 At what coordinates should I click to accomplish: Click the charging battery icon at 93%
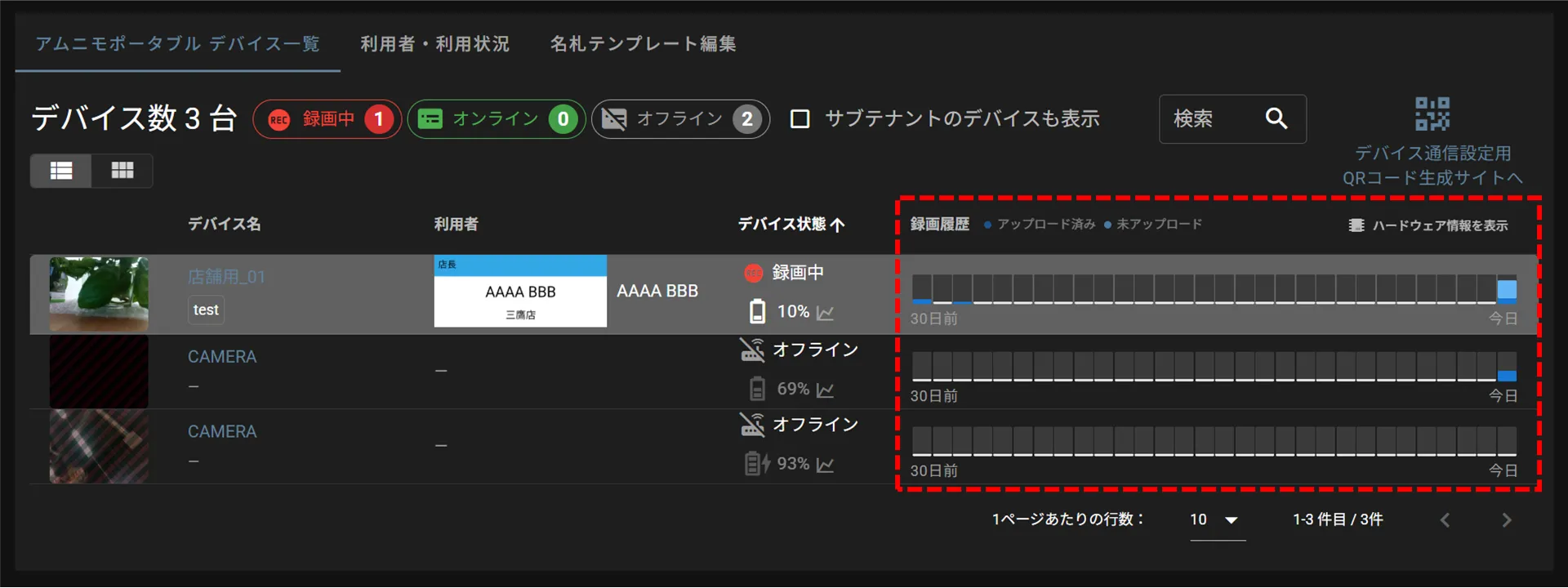757,464
